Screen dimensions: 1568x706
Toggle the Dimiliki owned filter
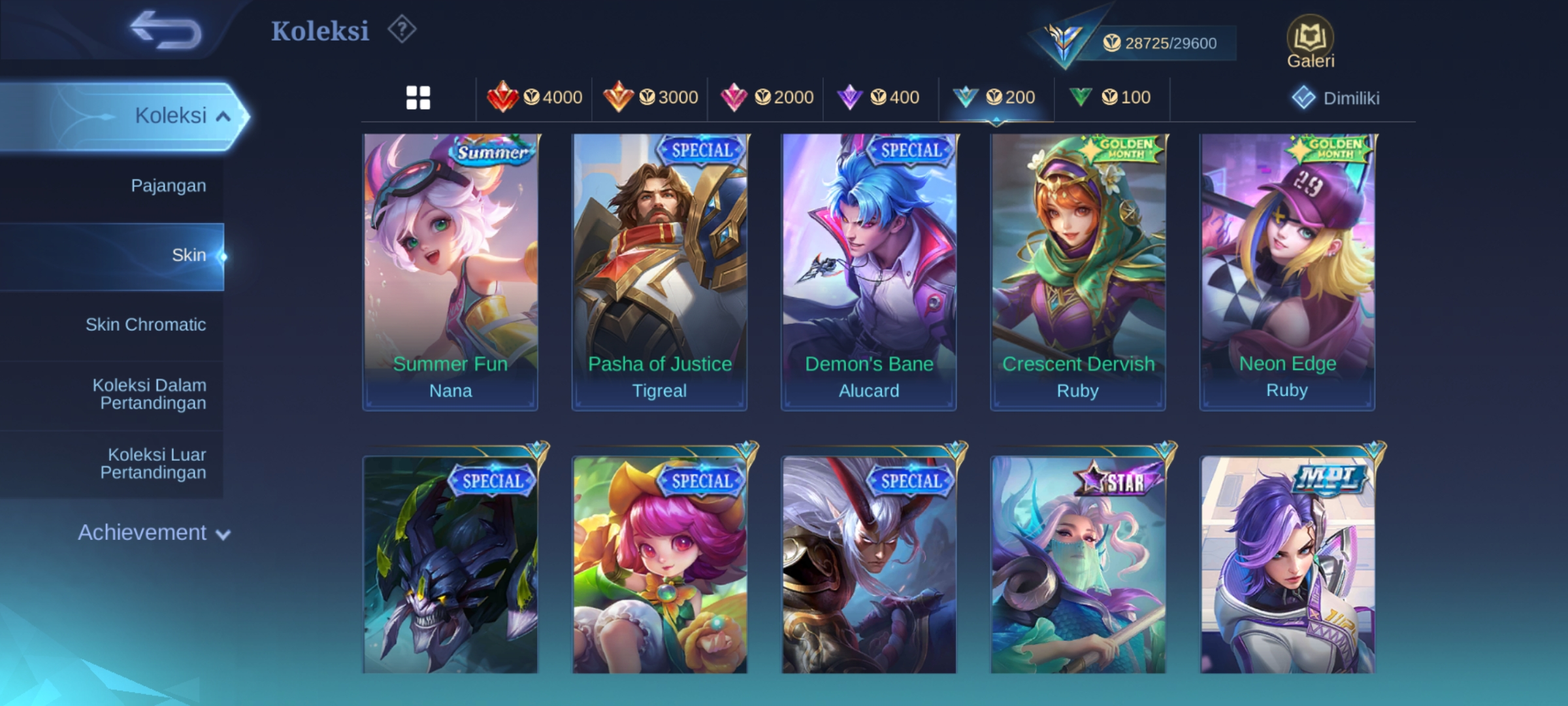tap(1335, 98)
